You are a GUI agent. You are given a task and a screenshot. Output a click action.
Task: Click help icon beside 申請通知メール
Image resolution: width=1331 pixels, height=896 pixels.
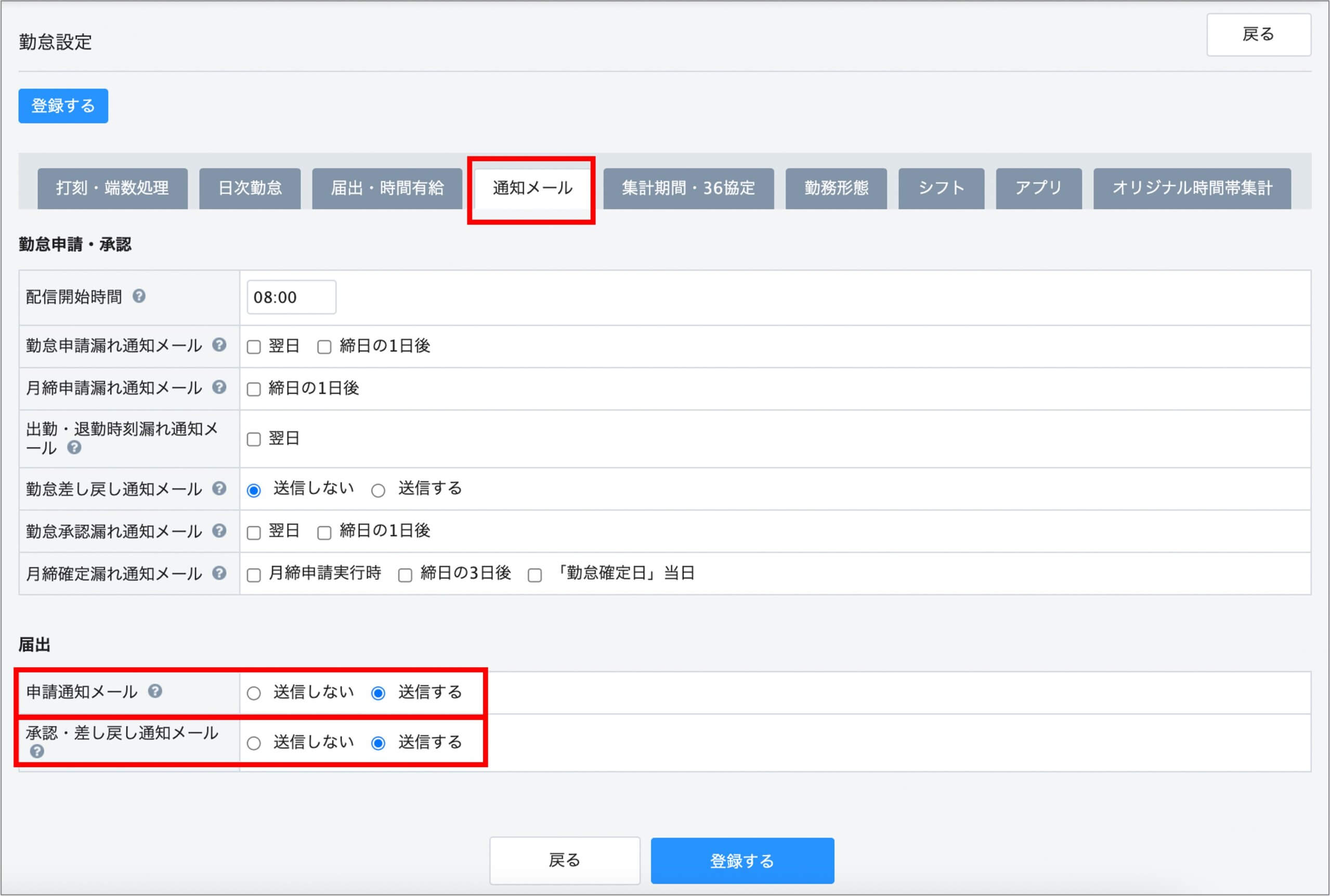click(155, 691)
